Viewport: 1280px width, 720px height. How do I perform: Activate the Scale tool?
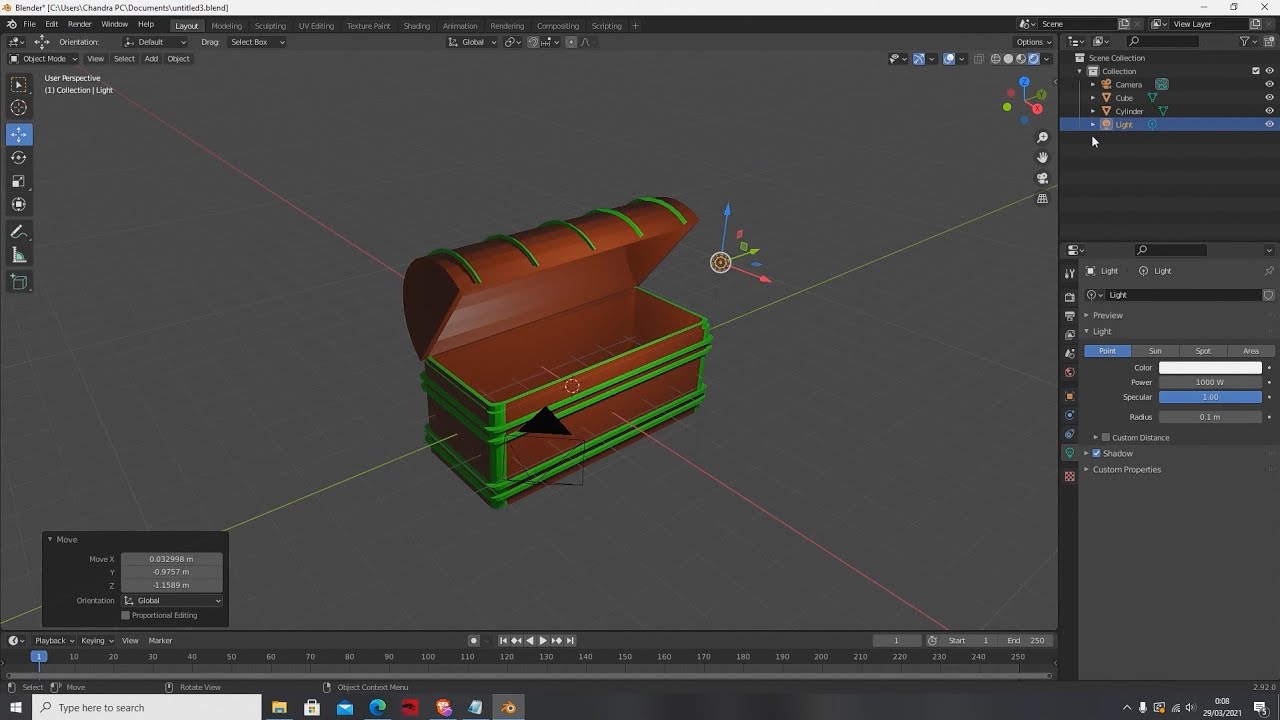[19, 181]
